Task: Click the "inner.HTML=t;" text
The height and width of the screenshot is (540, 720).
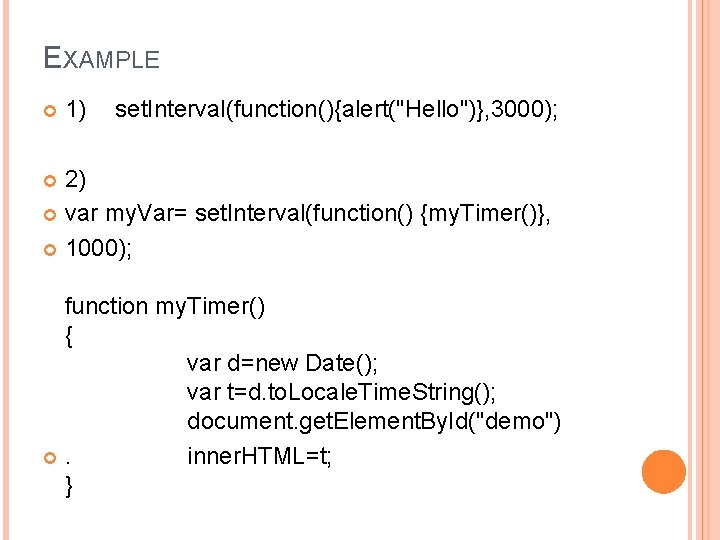Action: [x=260, y=456]
